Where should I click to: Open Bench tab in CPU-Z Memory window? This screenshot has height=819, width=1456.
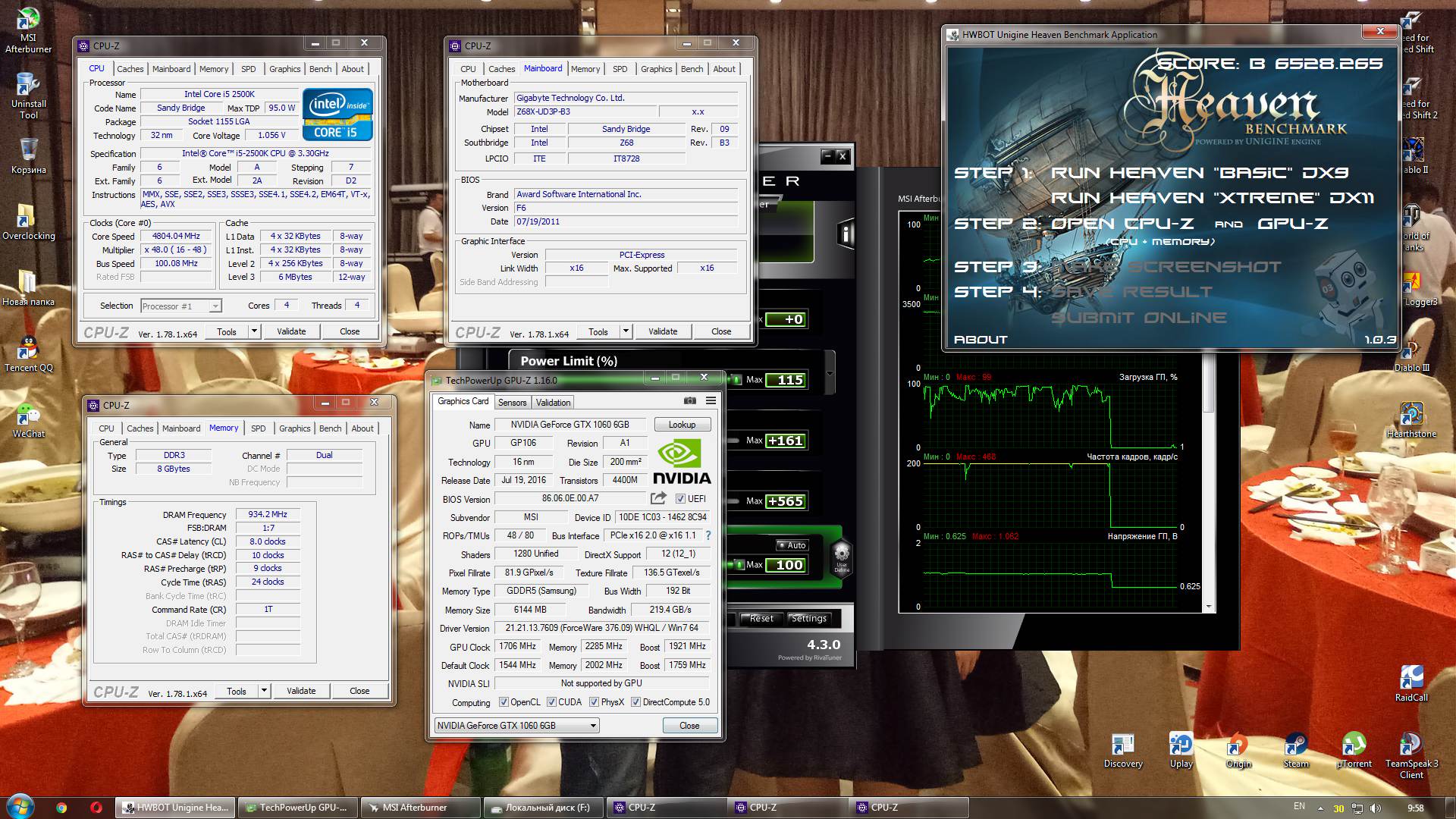click(330, 428)
